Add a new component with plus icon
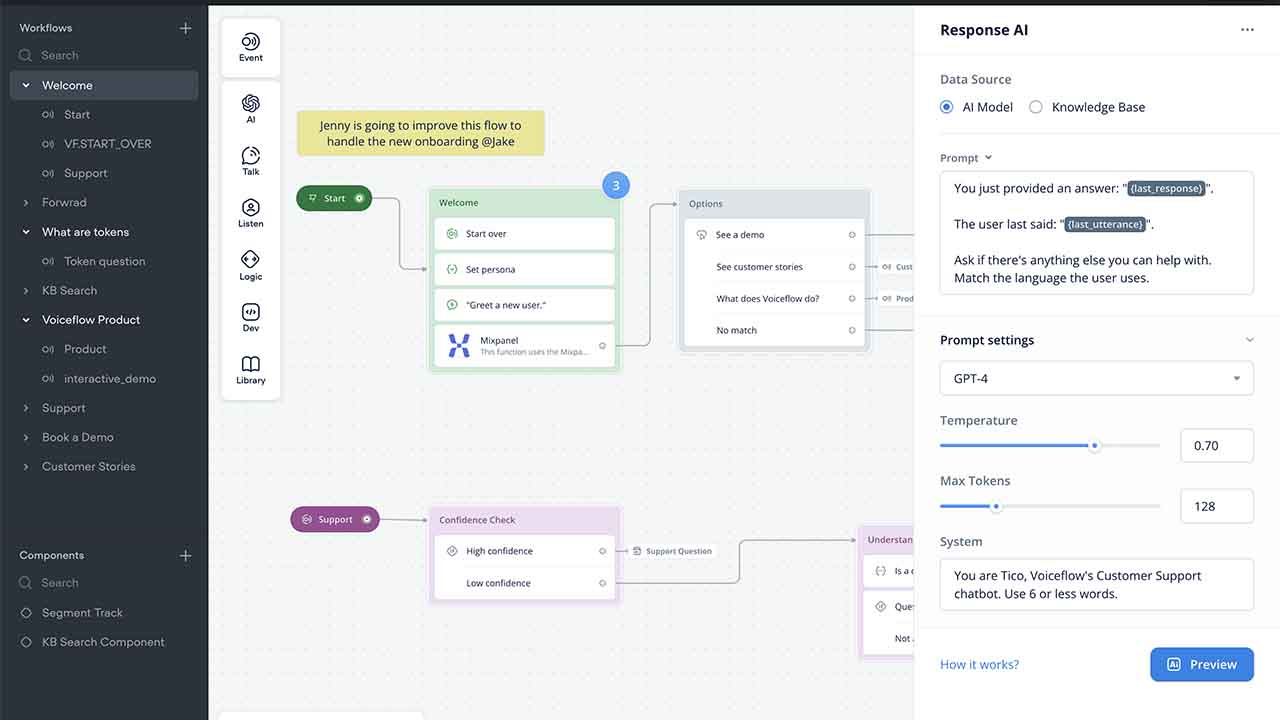Image resolution: width=1280 pixels, height=720 pixels. [185, 555]
